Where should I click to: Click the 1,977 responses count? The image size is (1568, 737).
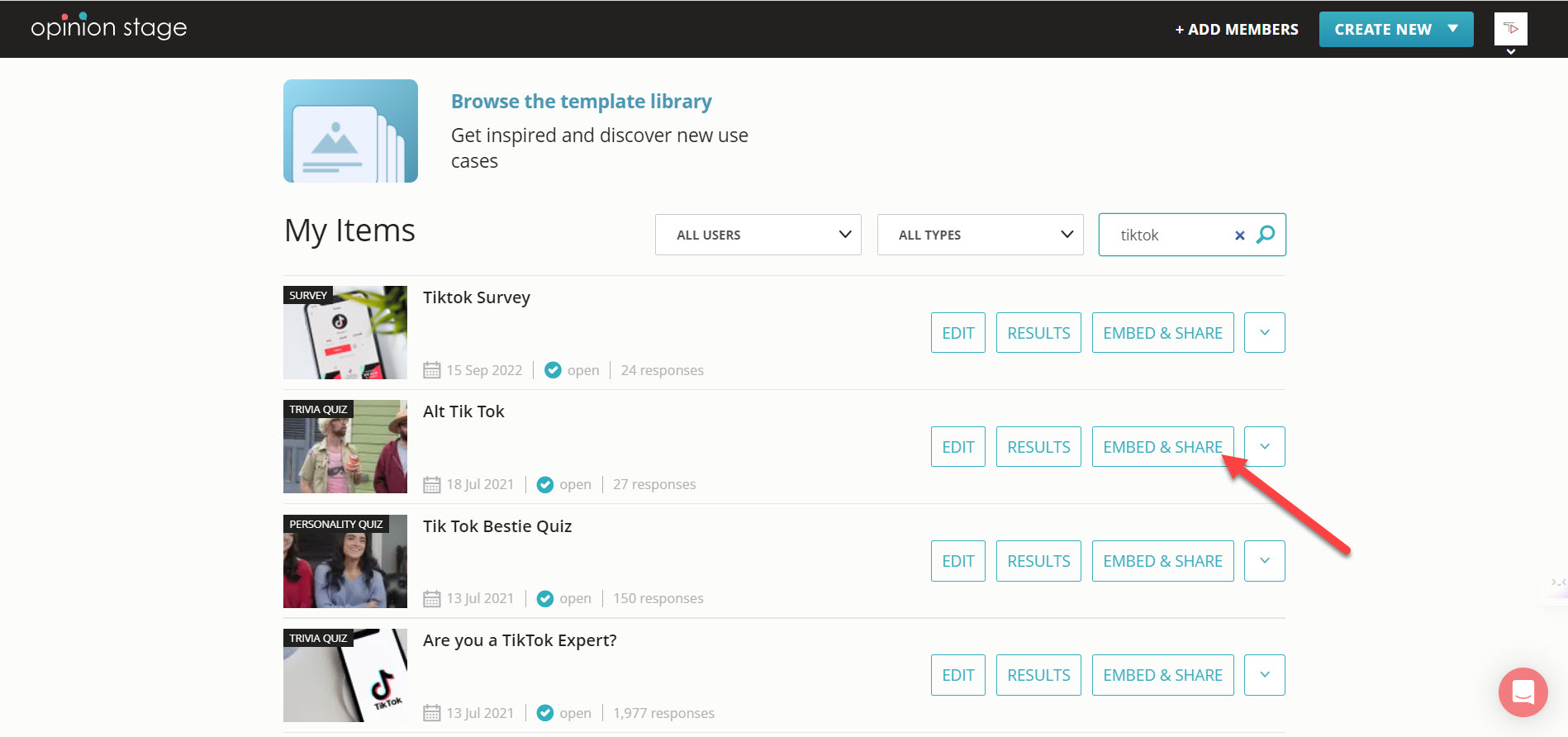click(663, 712)
